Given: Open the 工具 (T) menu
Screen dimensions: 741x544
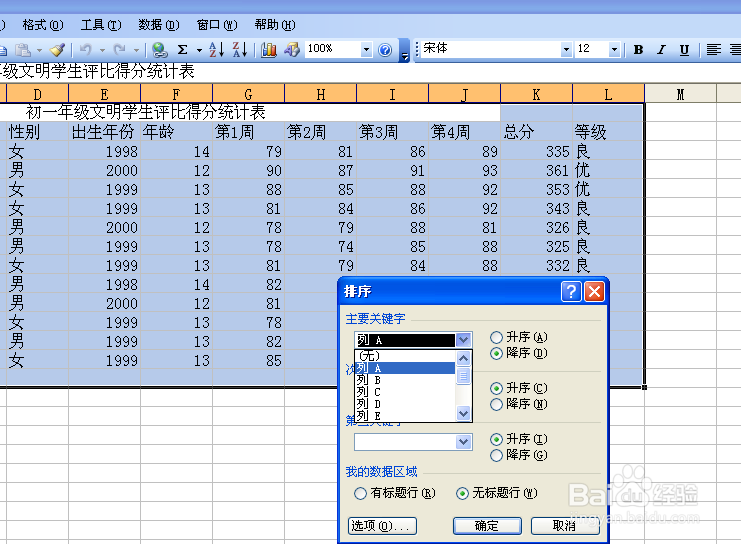Looking at the screenshot, I should coord(101,25).
